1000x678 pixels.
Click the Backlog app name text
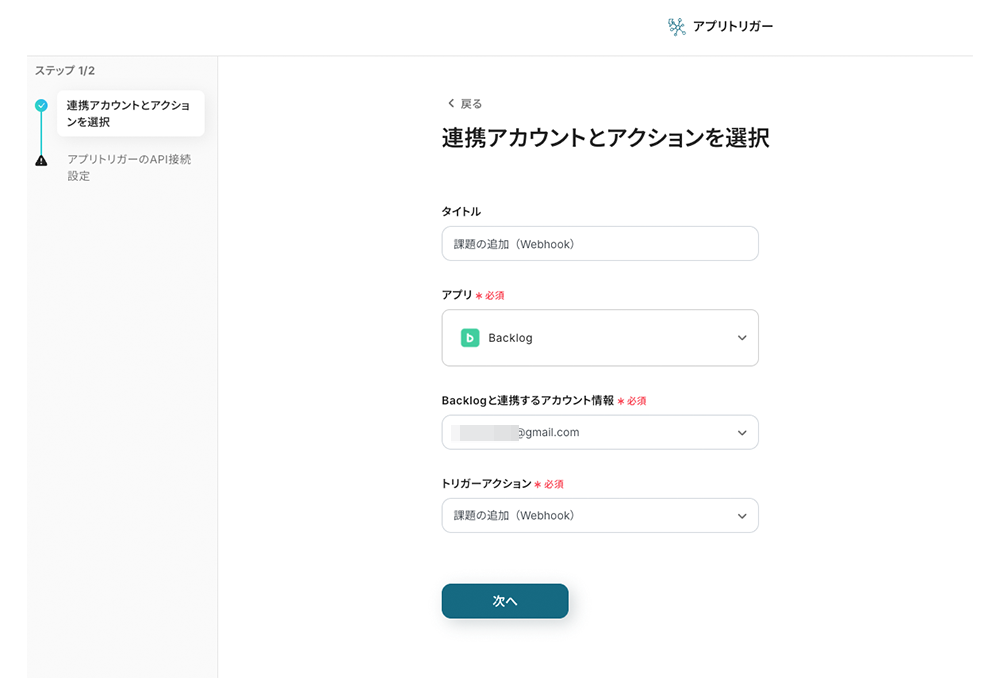pyautogui.click(x=510, y=338)
